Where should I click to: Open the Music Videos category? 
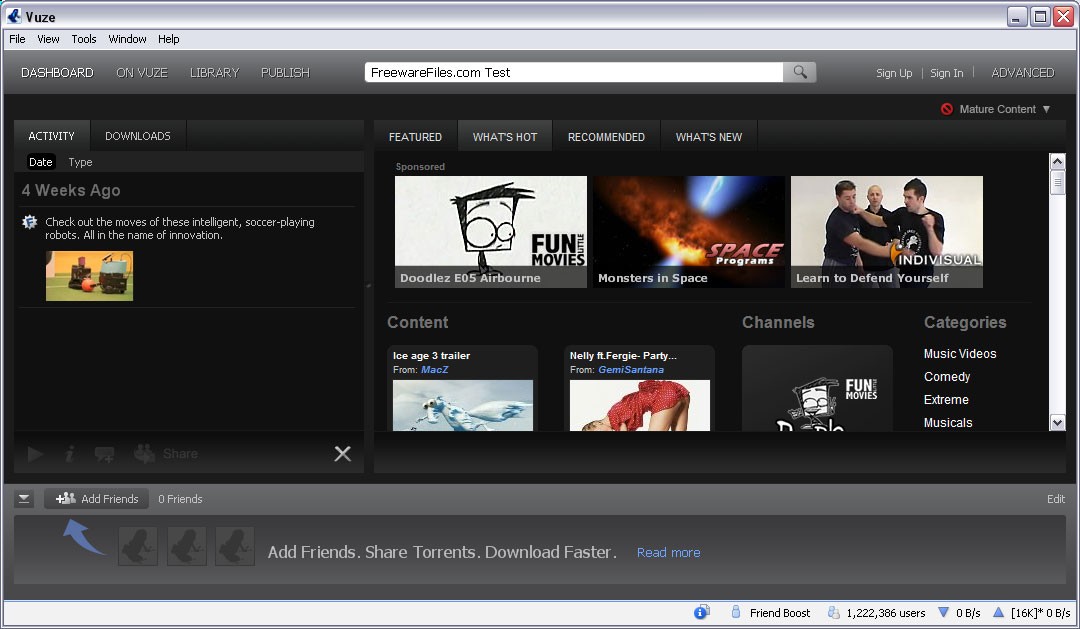(x=960, y=353)
